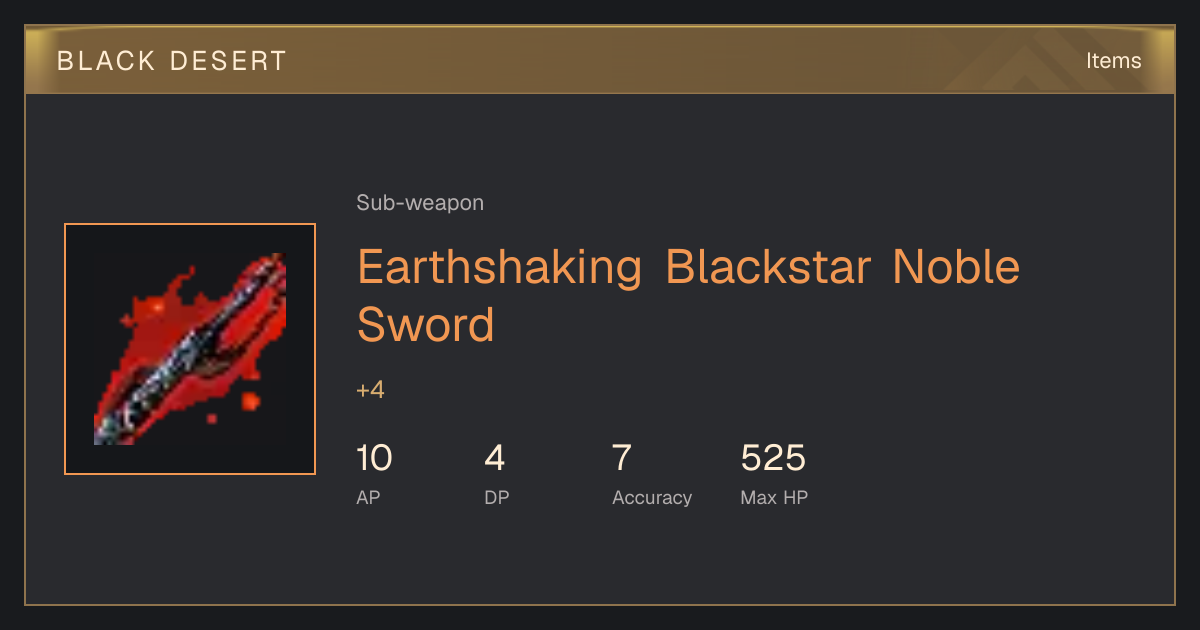This screenshot has width=1200, height=630.
Task: Click the gold header banner bar
Action: [600, 60]
